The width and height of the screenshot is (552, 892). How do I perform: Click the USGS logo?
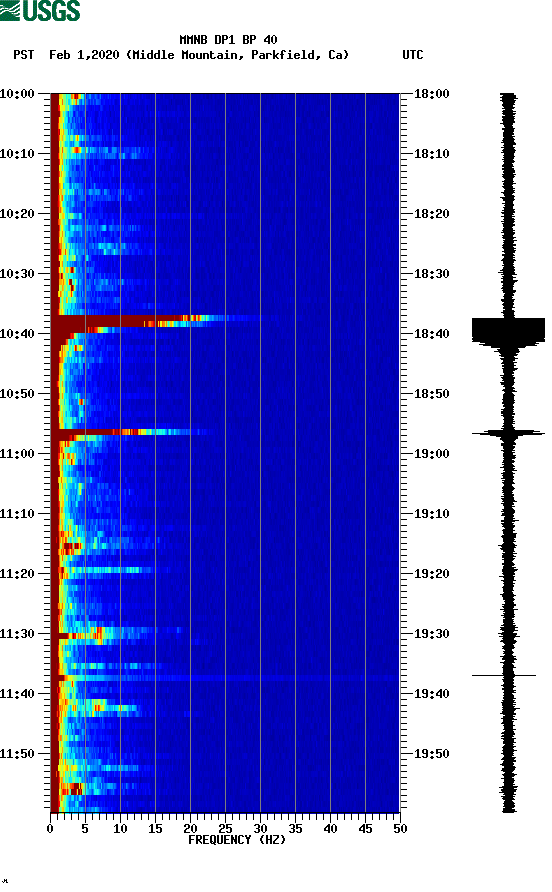coord(40,10)
